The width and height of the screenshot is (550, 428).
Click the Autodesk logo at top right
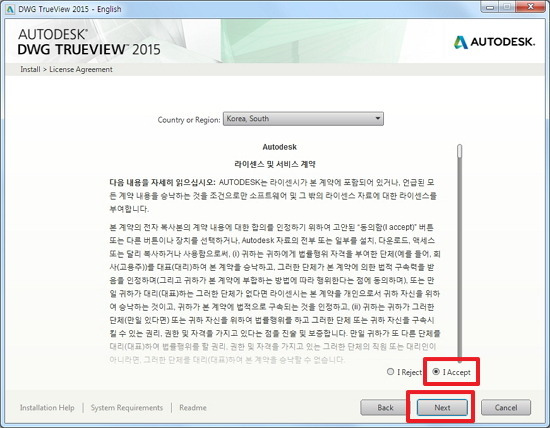[494, 42]
